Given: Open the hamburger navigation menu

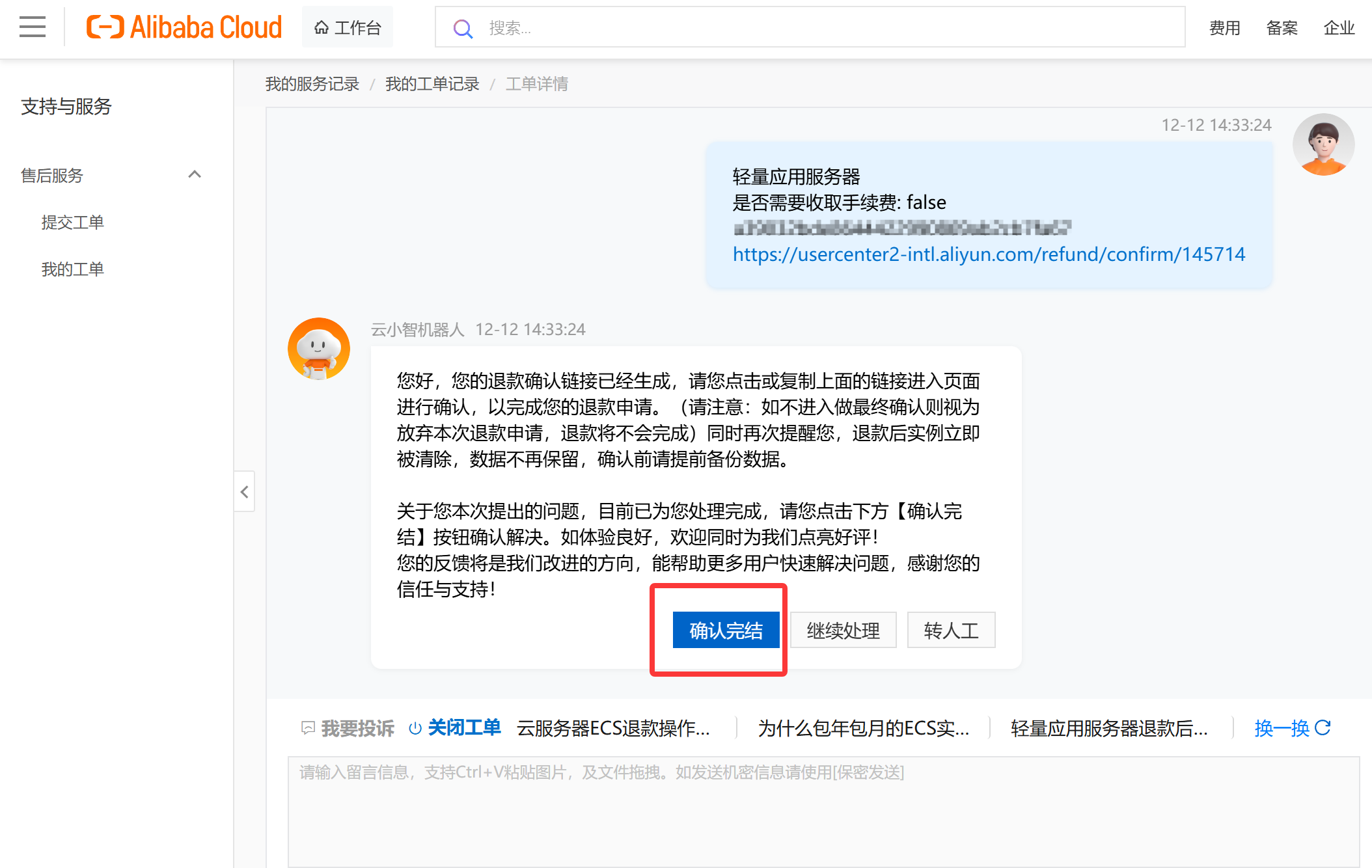Looking at the screenshot, I should (32, 27).
